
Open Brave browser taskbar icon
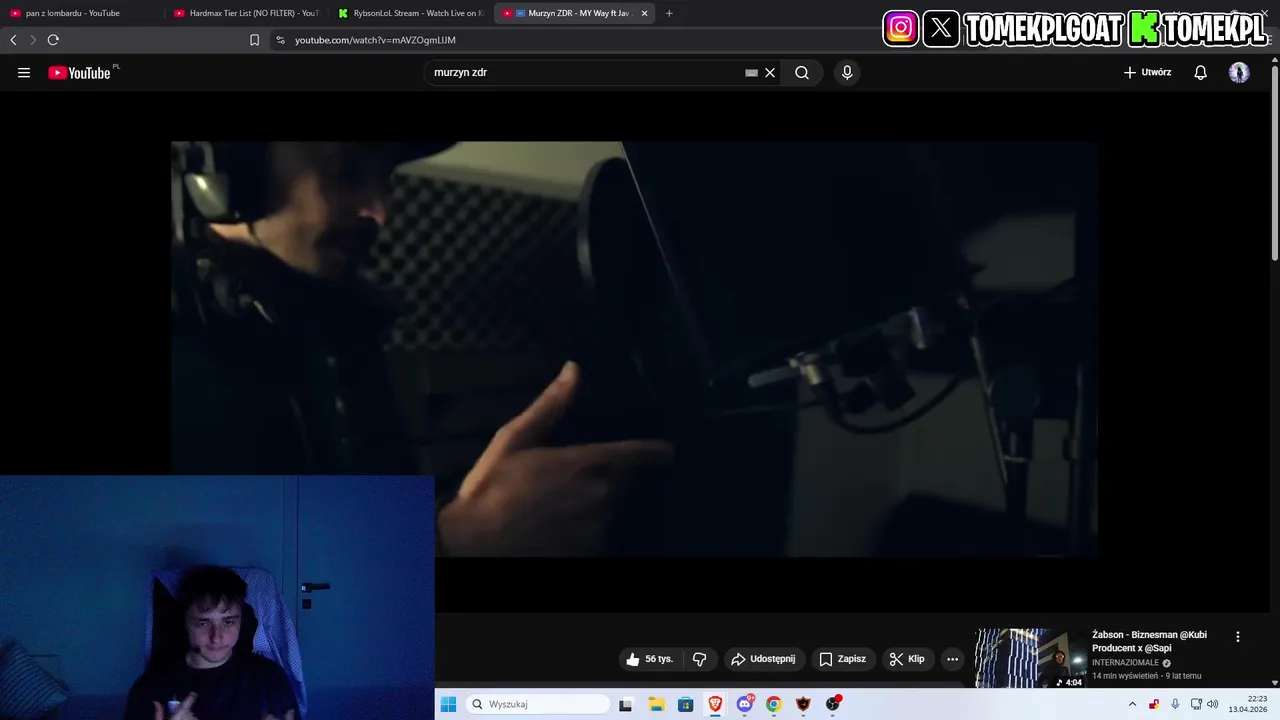coord(715,704)
